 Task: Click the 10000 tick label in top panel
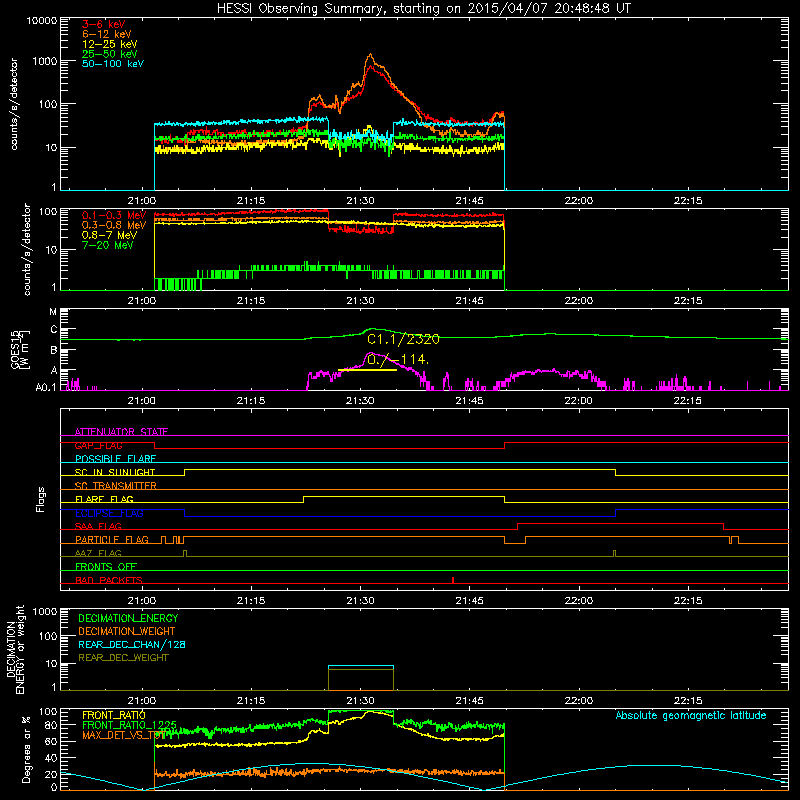(x=42, y=21)
